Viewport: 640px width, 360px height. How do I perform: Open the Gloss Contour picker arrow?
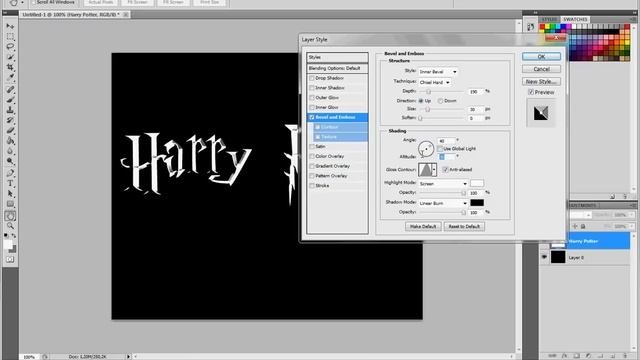pos(434,169)
